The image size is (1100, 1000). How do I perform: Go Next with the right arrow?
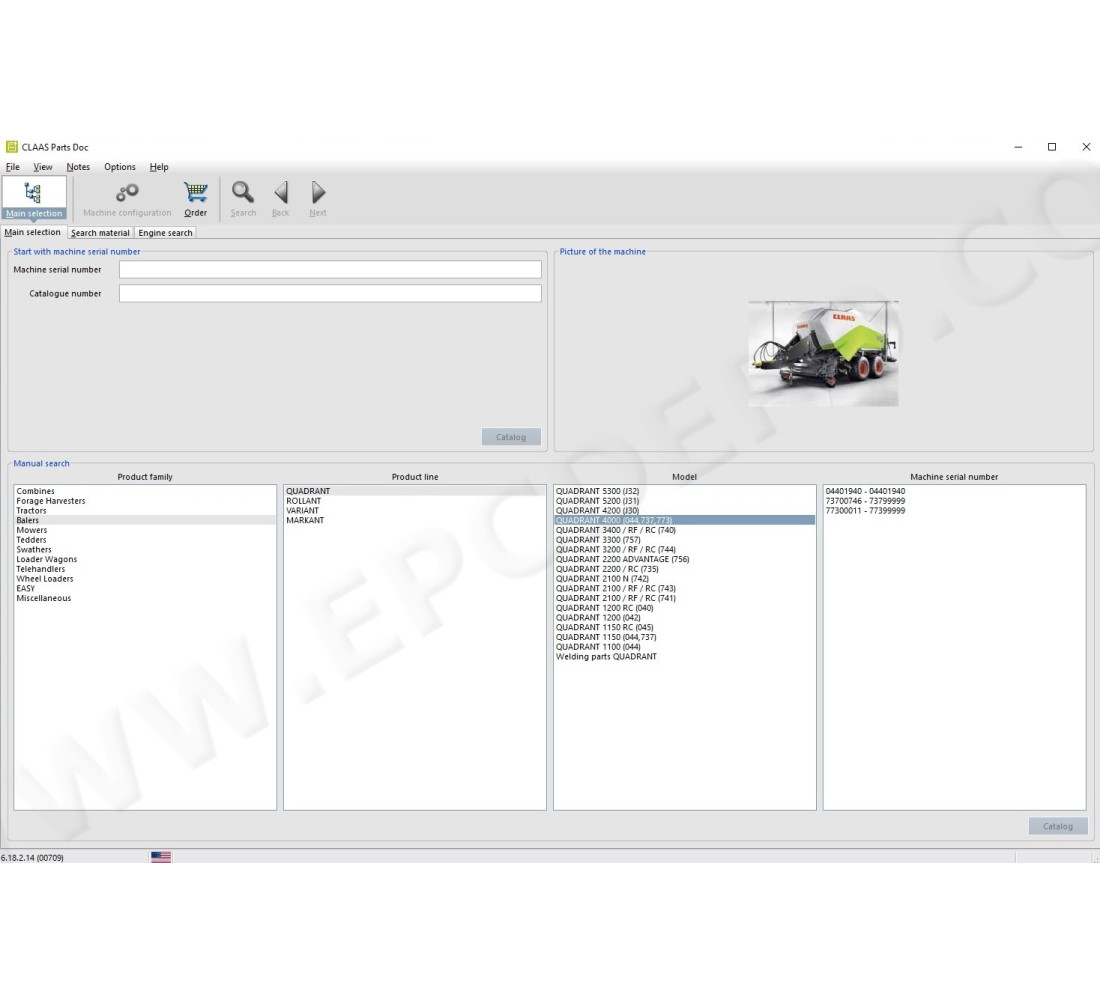click(x=318, y=199)
